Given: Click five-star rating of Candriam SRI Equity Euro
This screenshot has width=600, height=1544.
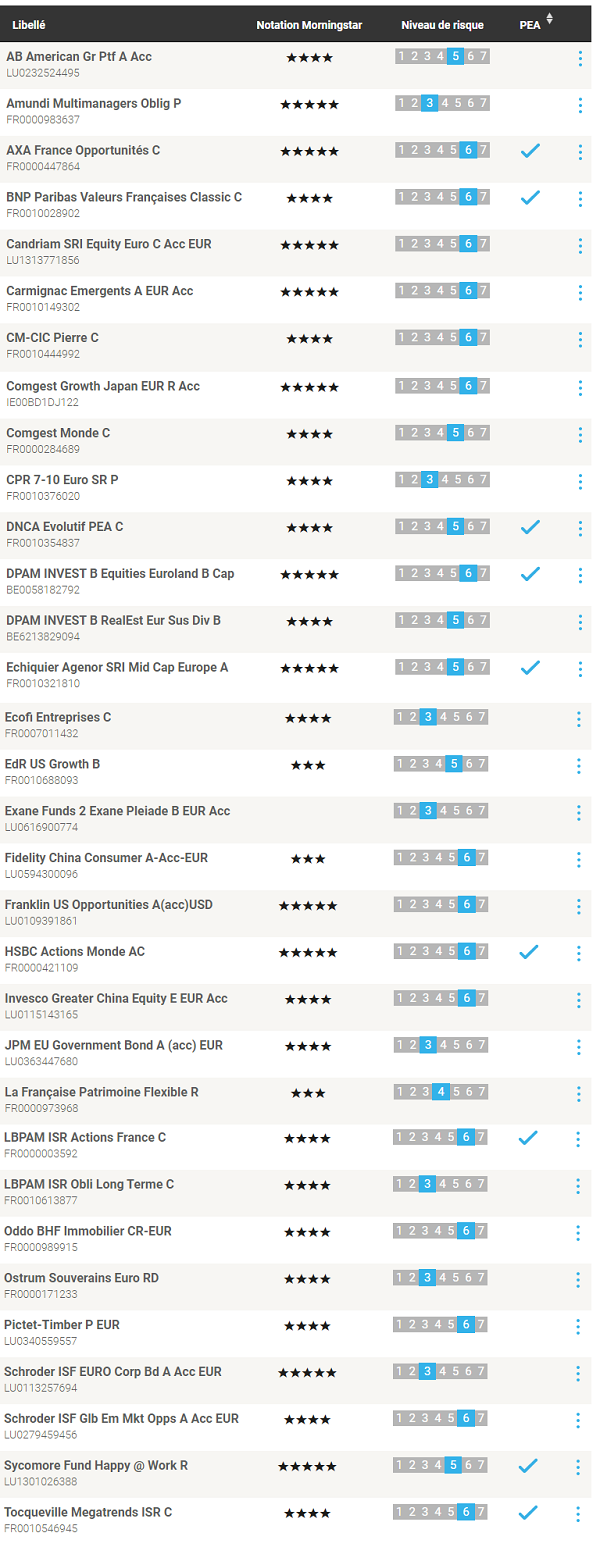Looking at the screenshot, I should pos(309,245).
